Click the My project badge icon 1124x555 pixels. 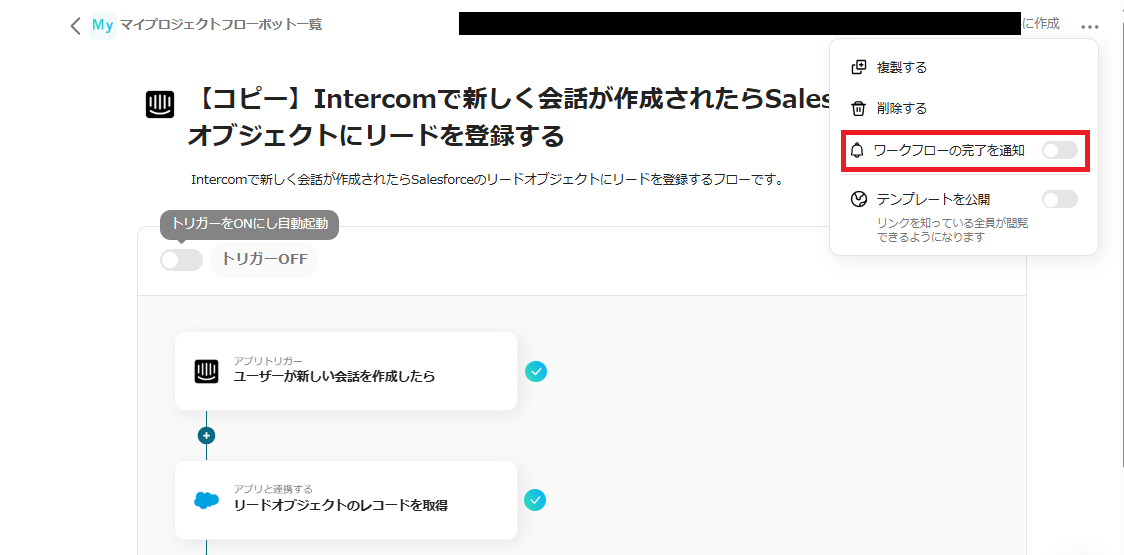point(102,25)
